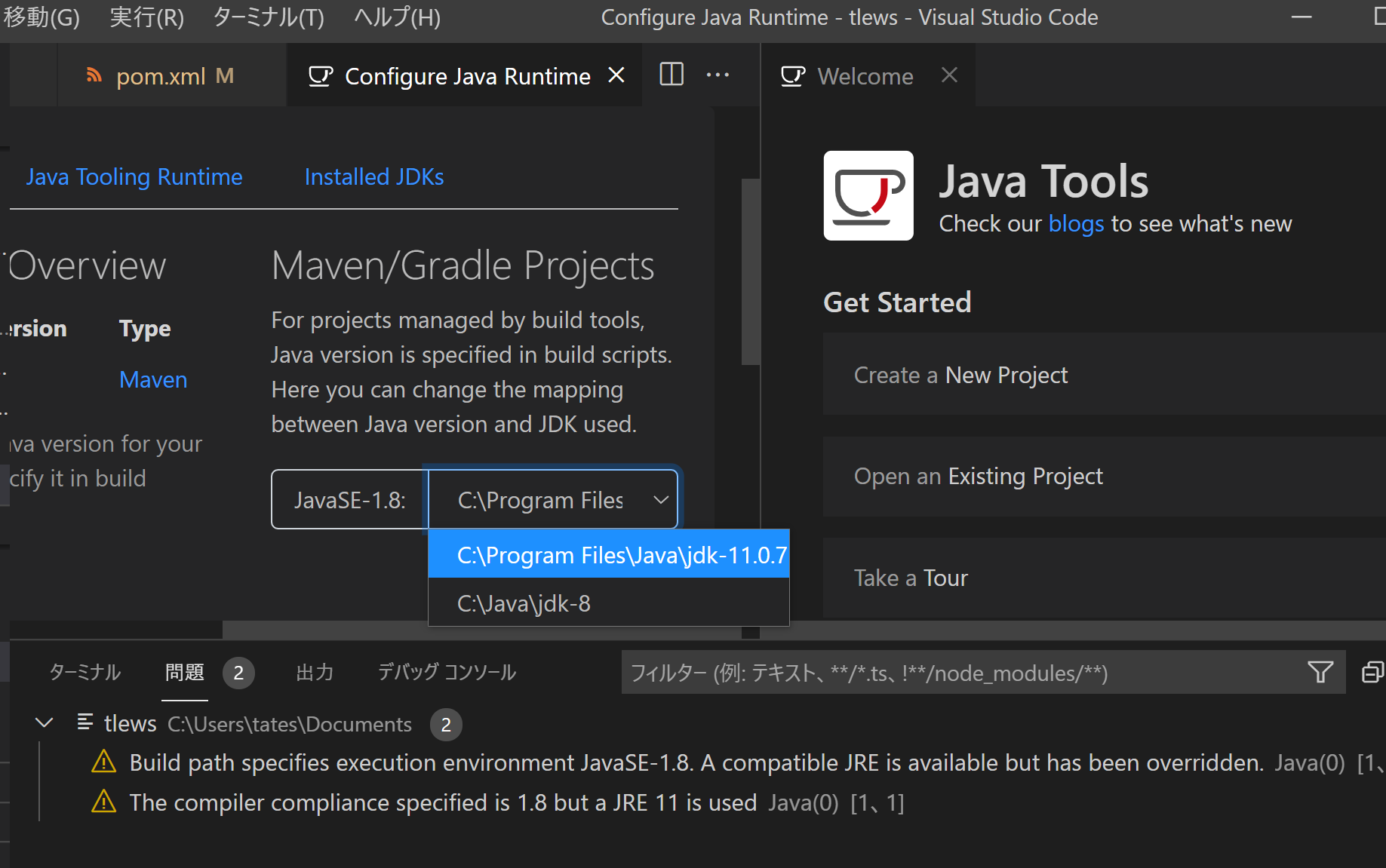Click the first warning triangle icon
The image size is (1386, 868).
point(103,762)
